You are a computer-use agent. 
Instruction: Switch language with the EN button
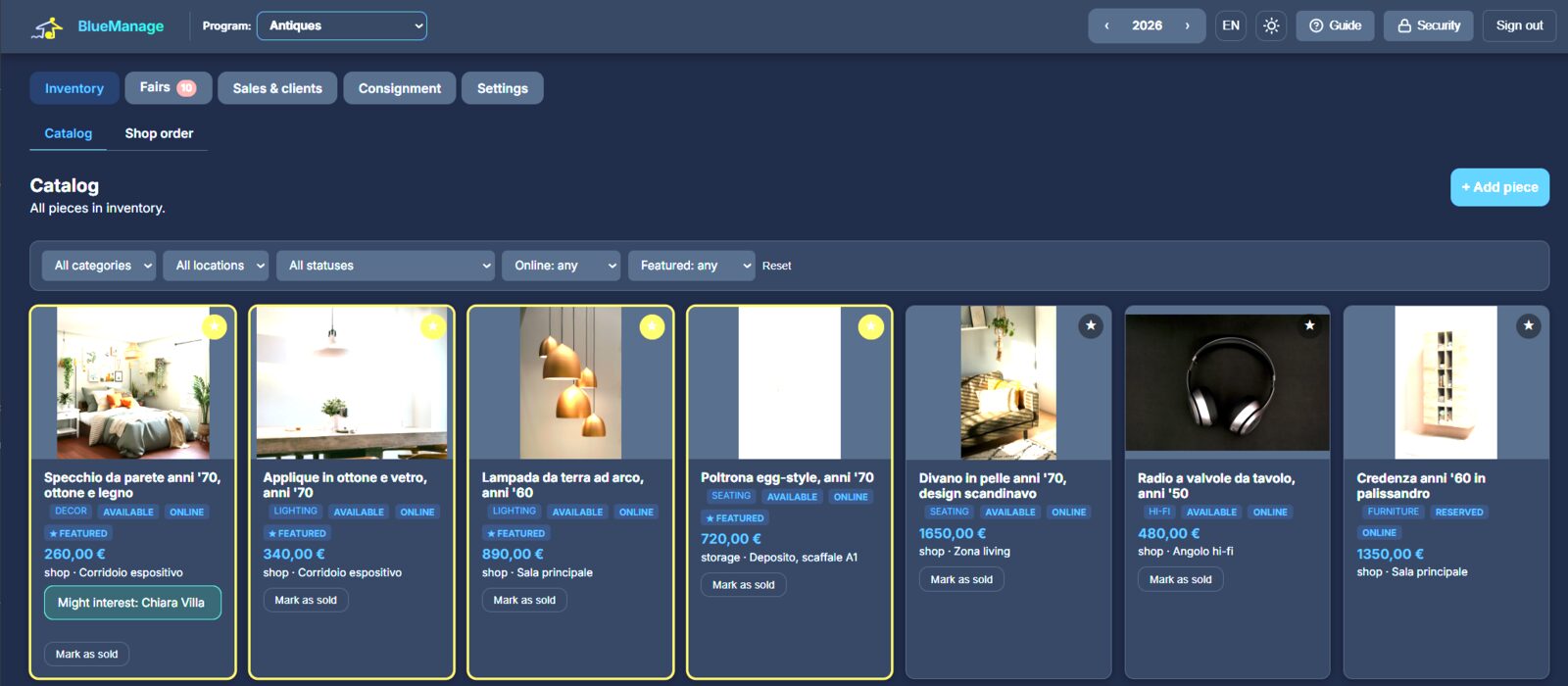click(1231, 26)
